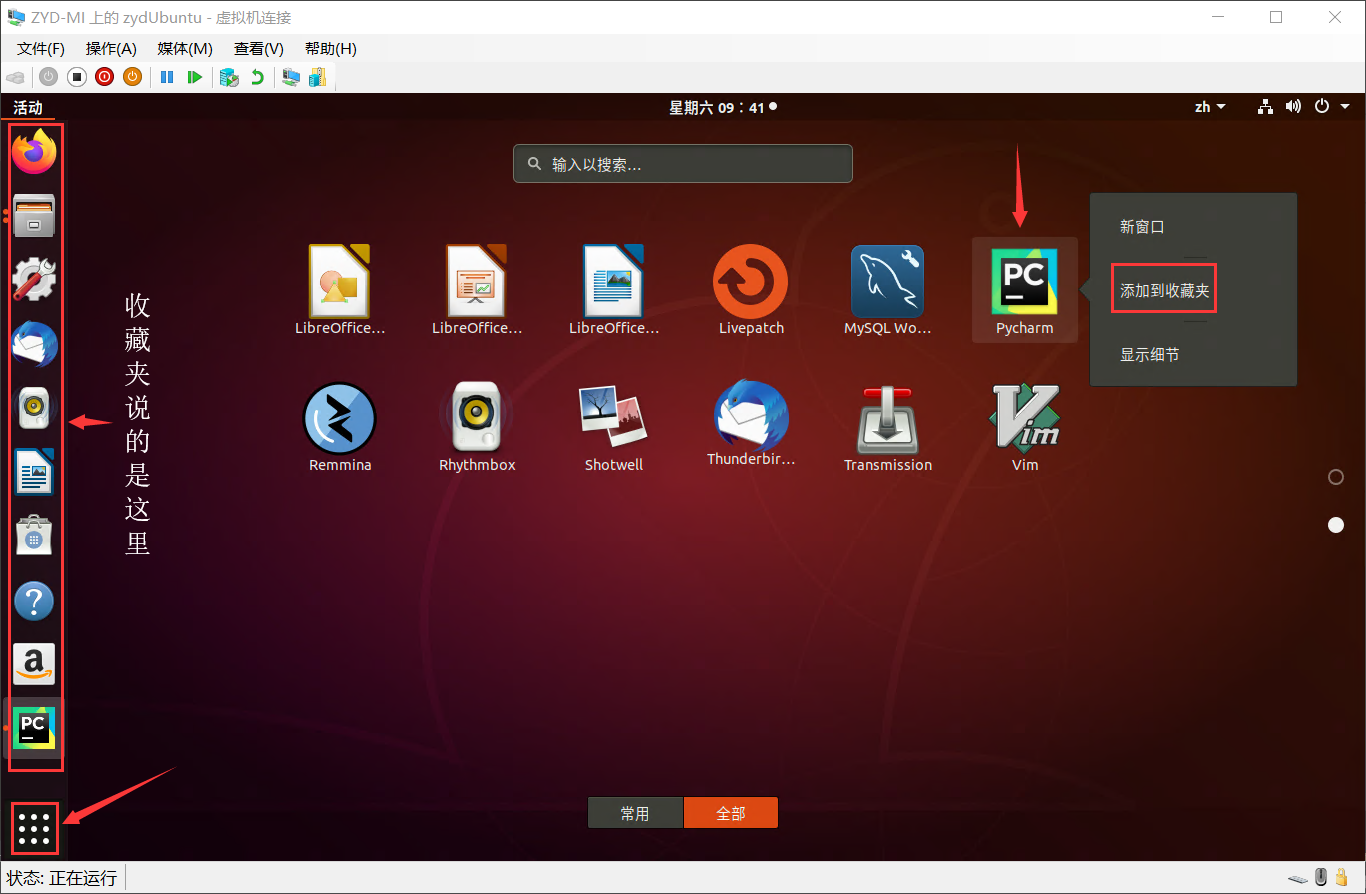Open the clock showing 星期六 09:41
Viewport: 1366px width, 894px height.
[723, 107]
